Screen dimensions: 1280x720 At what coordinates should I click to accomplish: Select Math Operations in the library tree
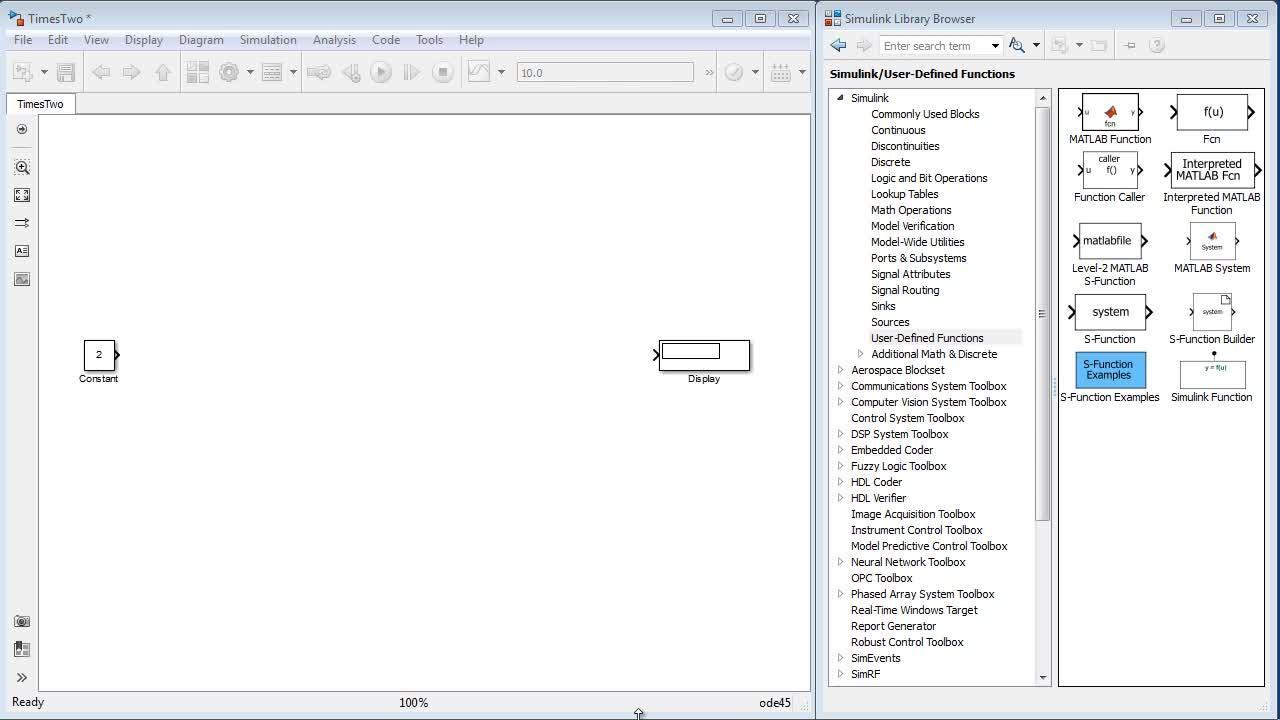911,210
